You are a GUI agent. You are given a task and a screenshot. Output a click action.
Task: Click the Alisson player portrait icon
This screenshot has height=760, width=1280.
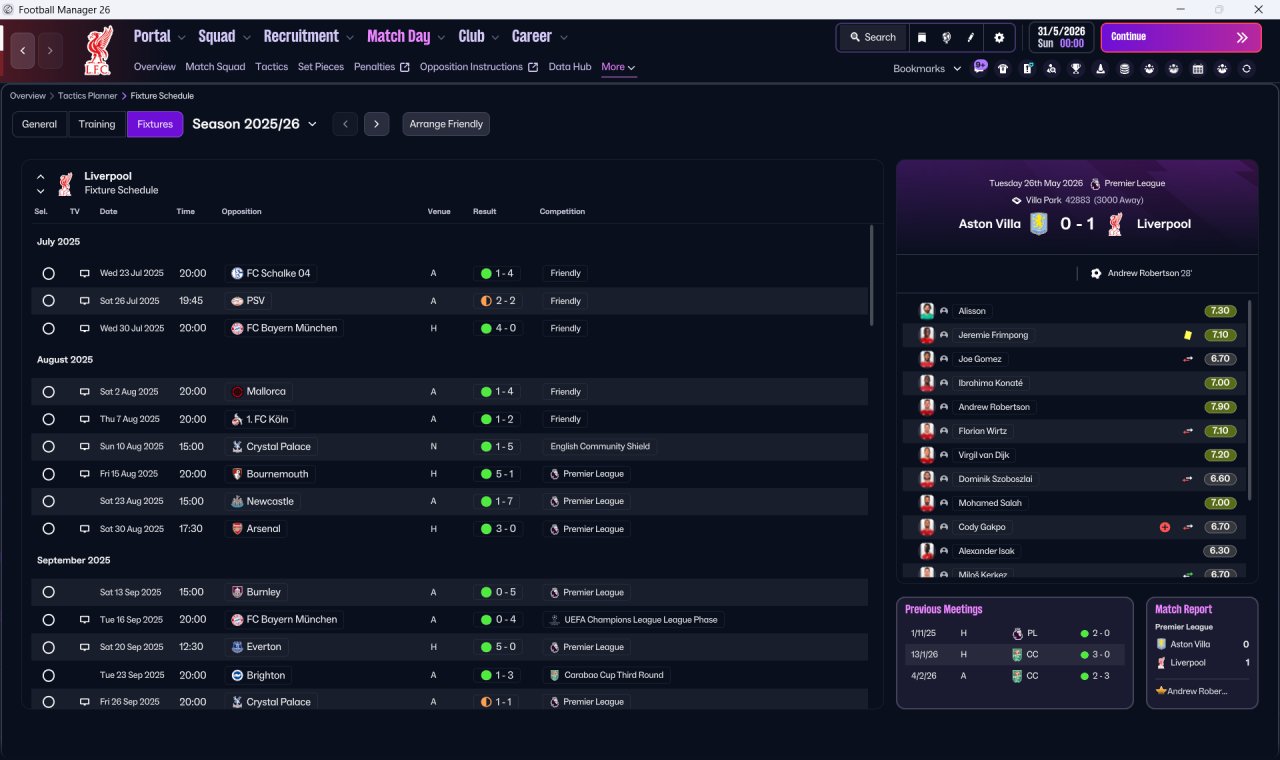click(927, 311)
